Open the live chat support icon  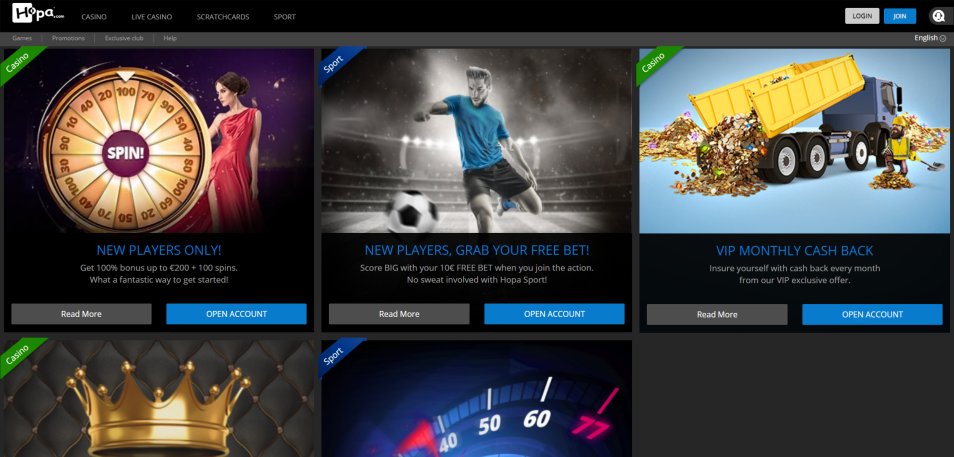coord(938,16)
